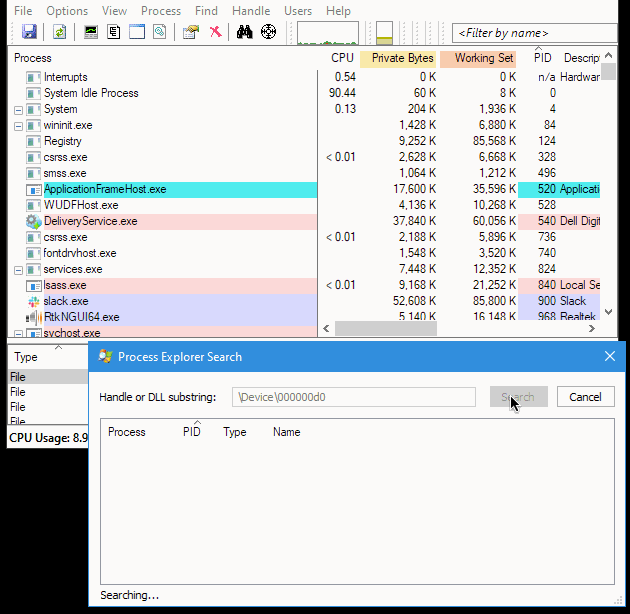Click the slack.exe process icon
Screen dimensions: 630x614
[33, 301]
